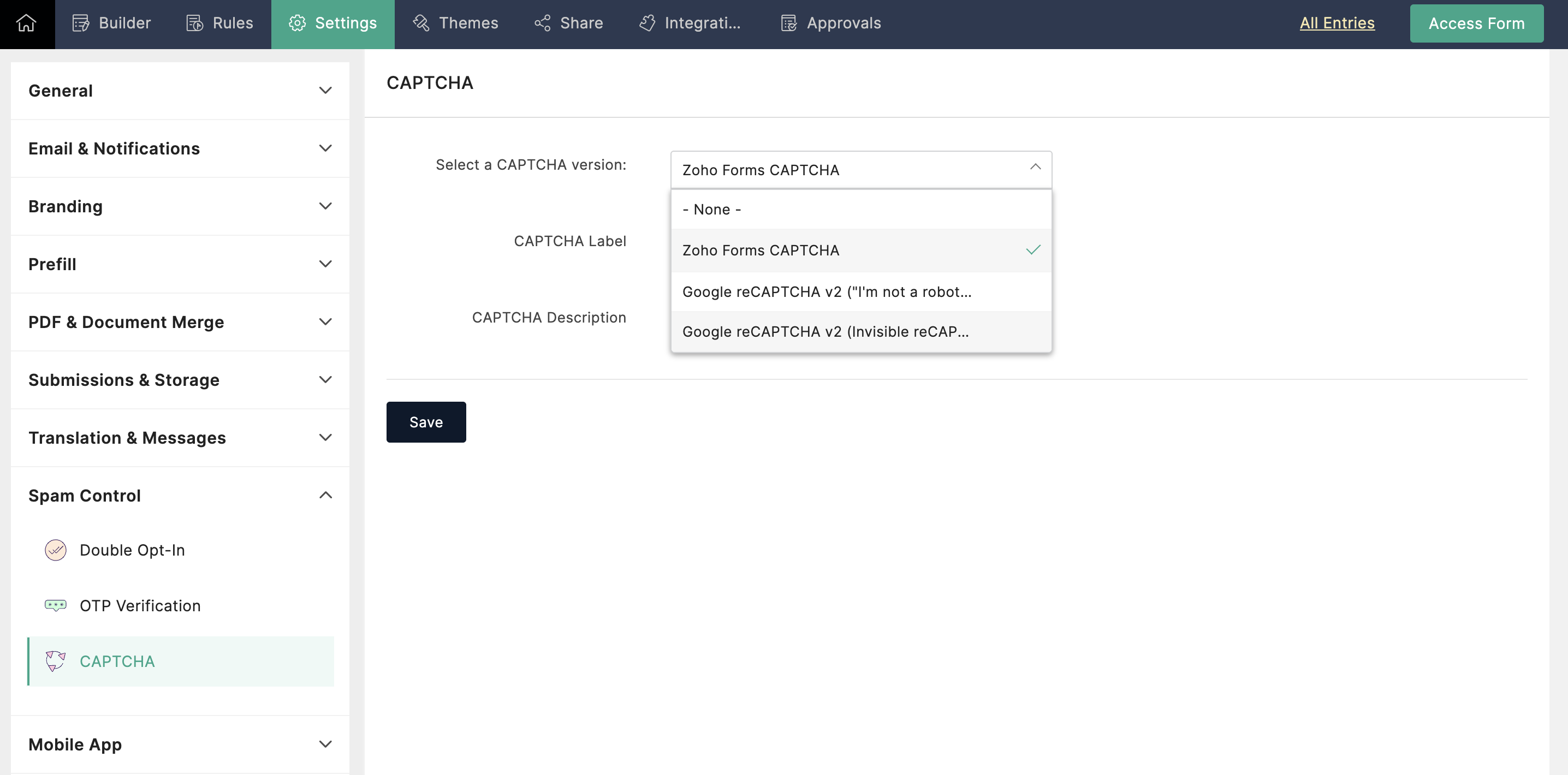Select the Double Opt-In icon

tap(55, 550)
